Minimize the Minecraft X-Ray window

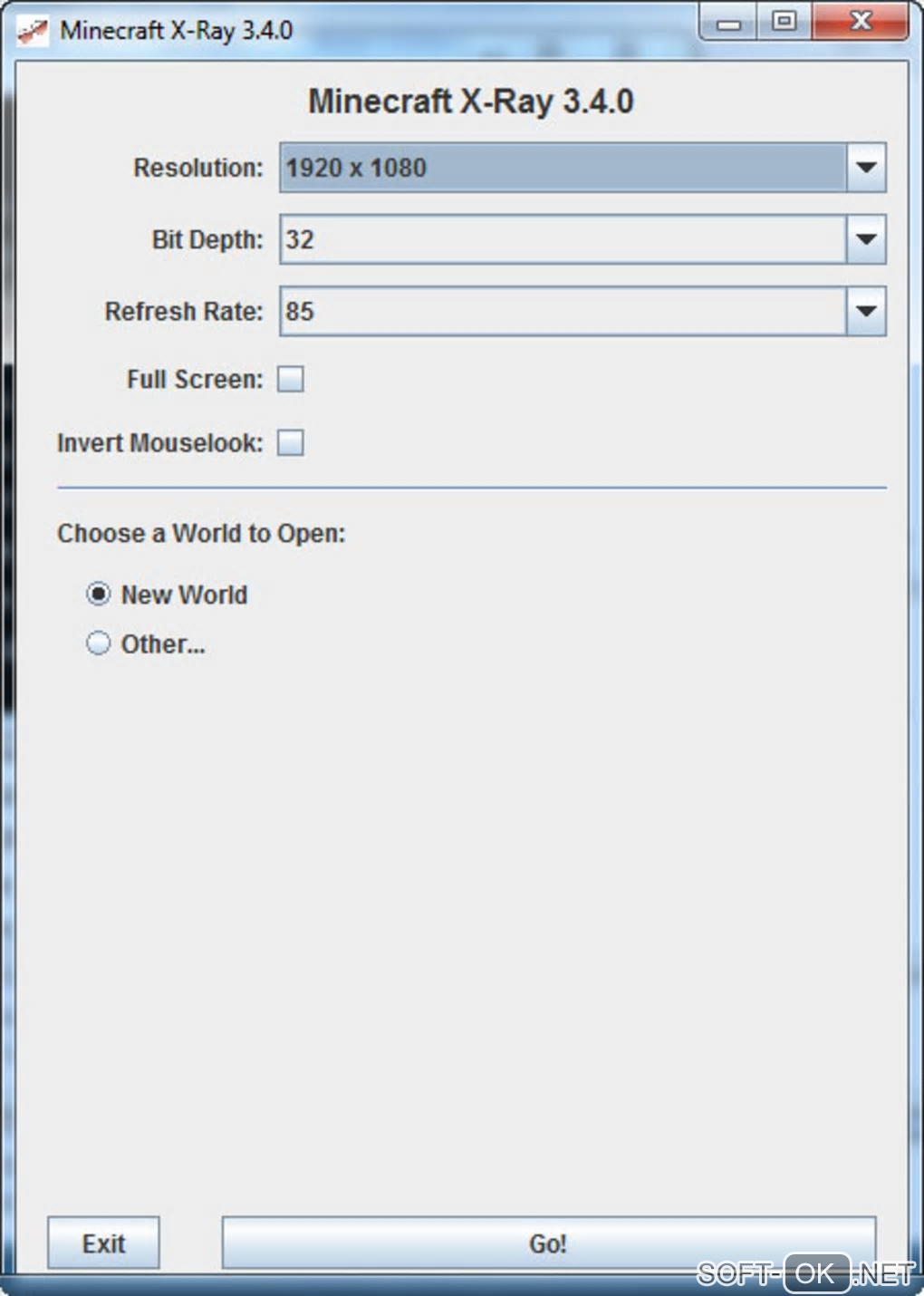click(728, 22)
